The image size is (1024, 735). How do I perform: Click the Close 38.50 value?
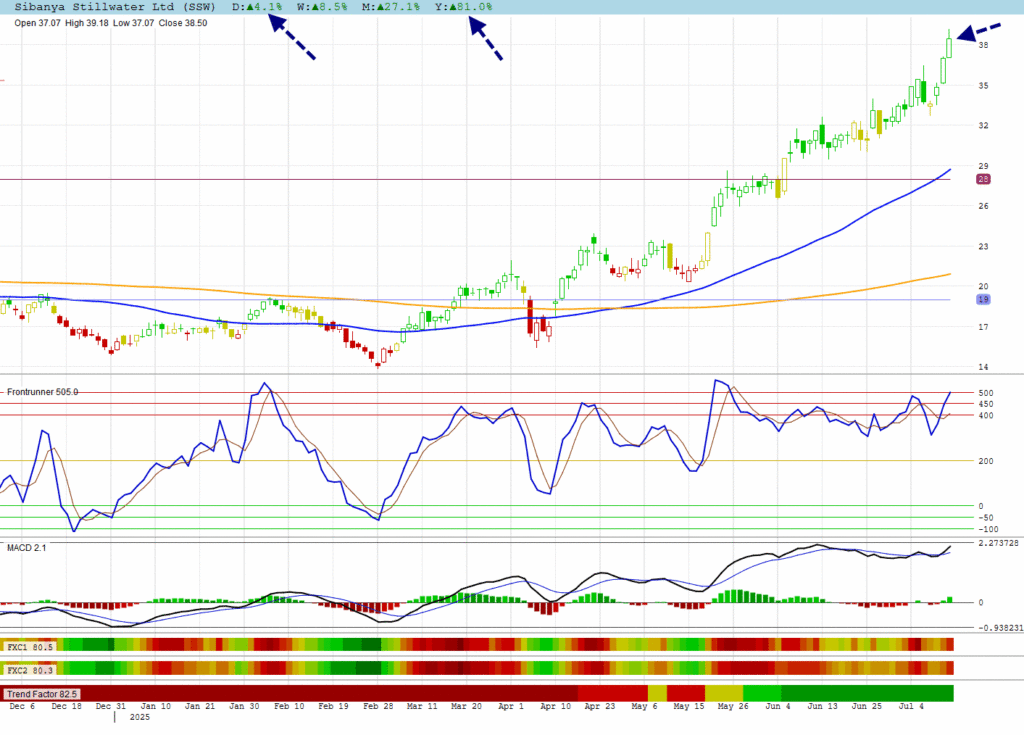(x=183, y=23)
